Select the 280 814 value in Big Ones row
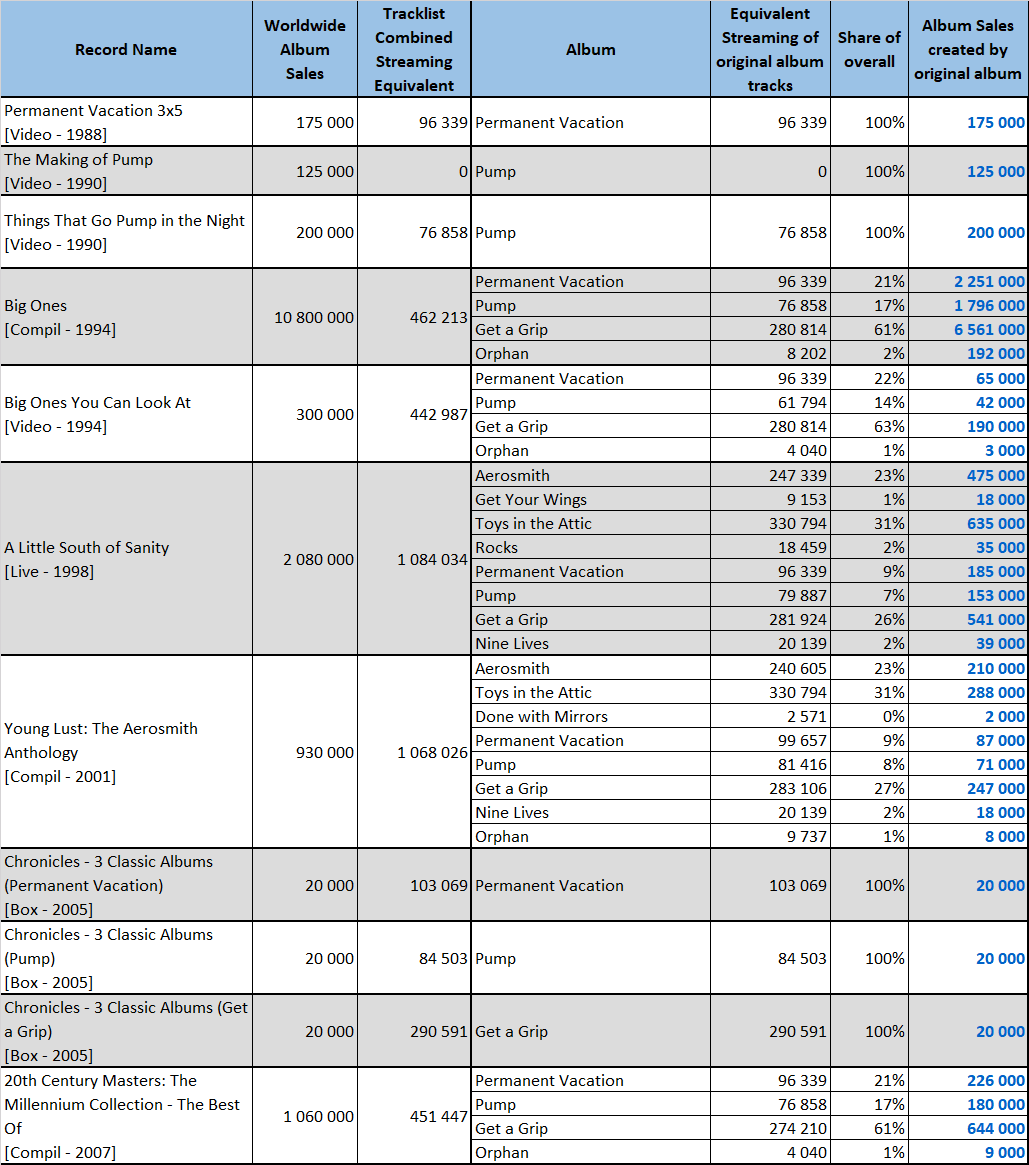1029x1165 pixels. point(798,329)
